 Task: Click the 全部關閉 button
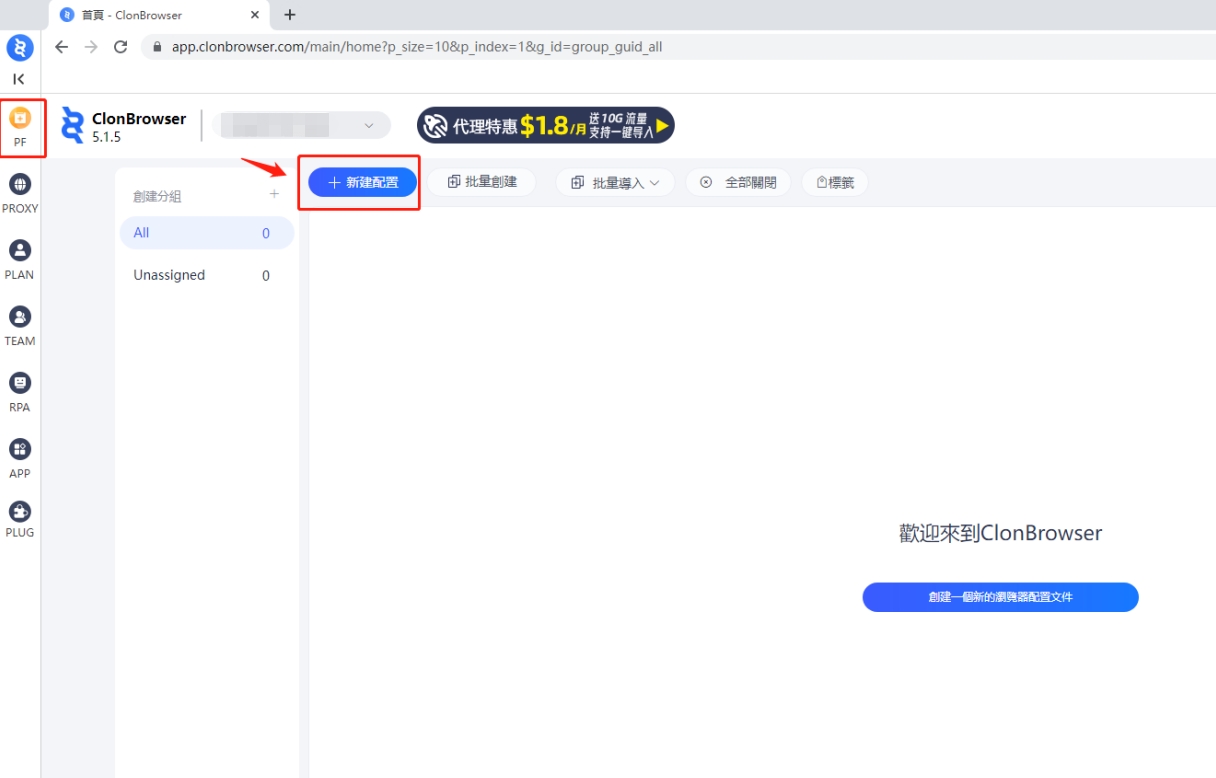[x=738, y=183]
